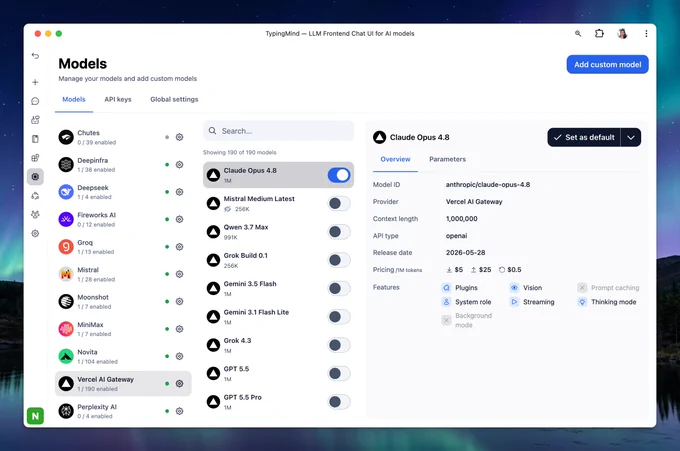Select the Vercel AI Gateway provider row
Screen dimensions: 680x451
coord(123,383)
